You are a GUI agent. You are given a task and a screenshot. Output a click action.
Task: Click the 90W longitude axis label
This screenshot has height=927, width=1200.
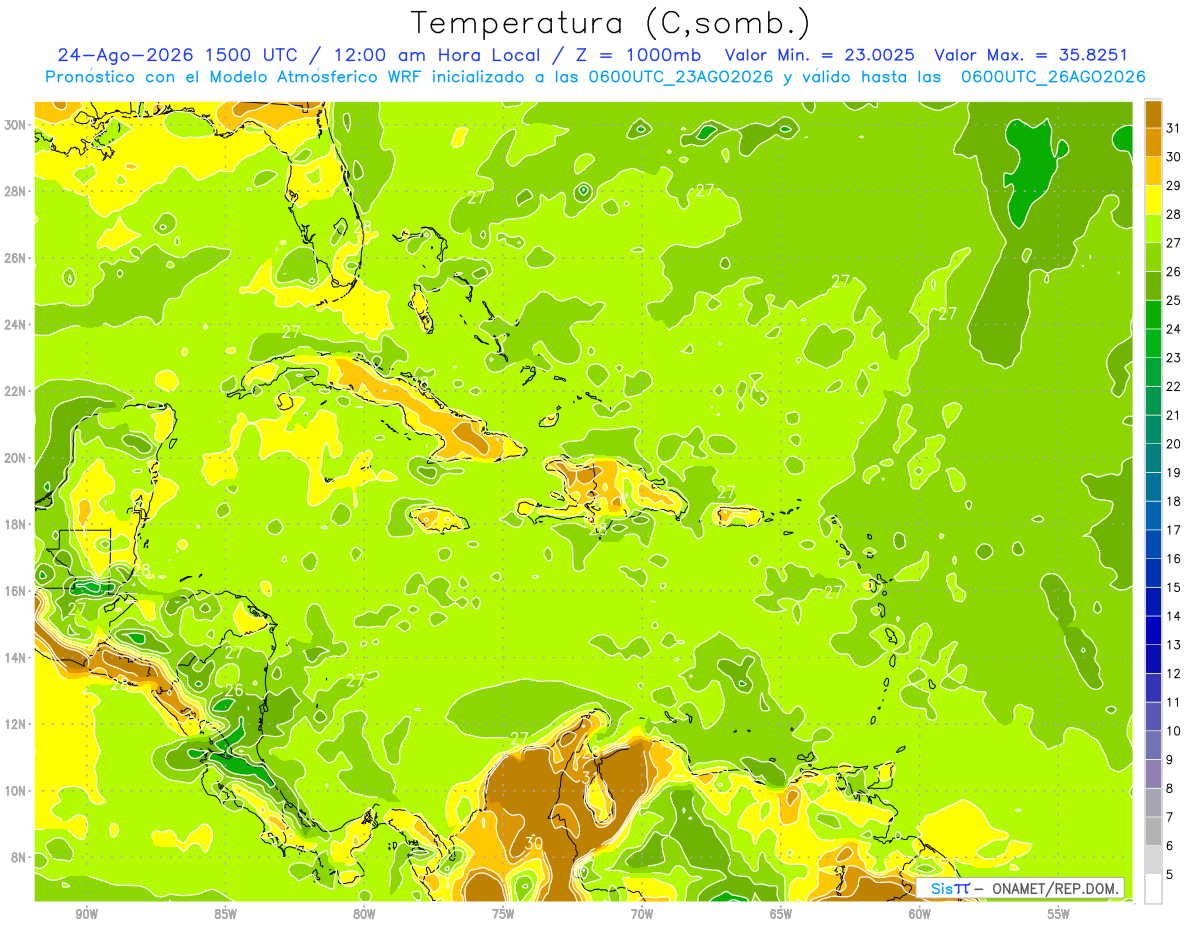point(86,913)
